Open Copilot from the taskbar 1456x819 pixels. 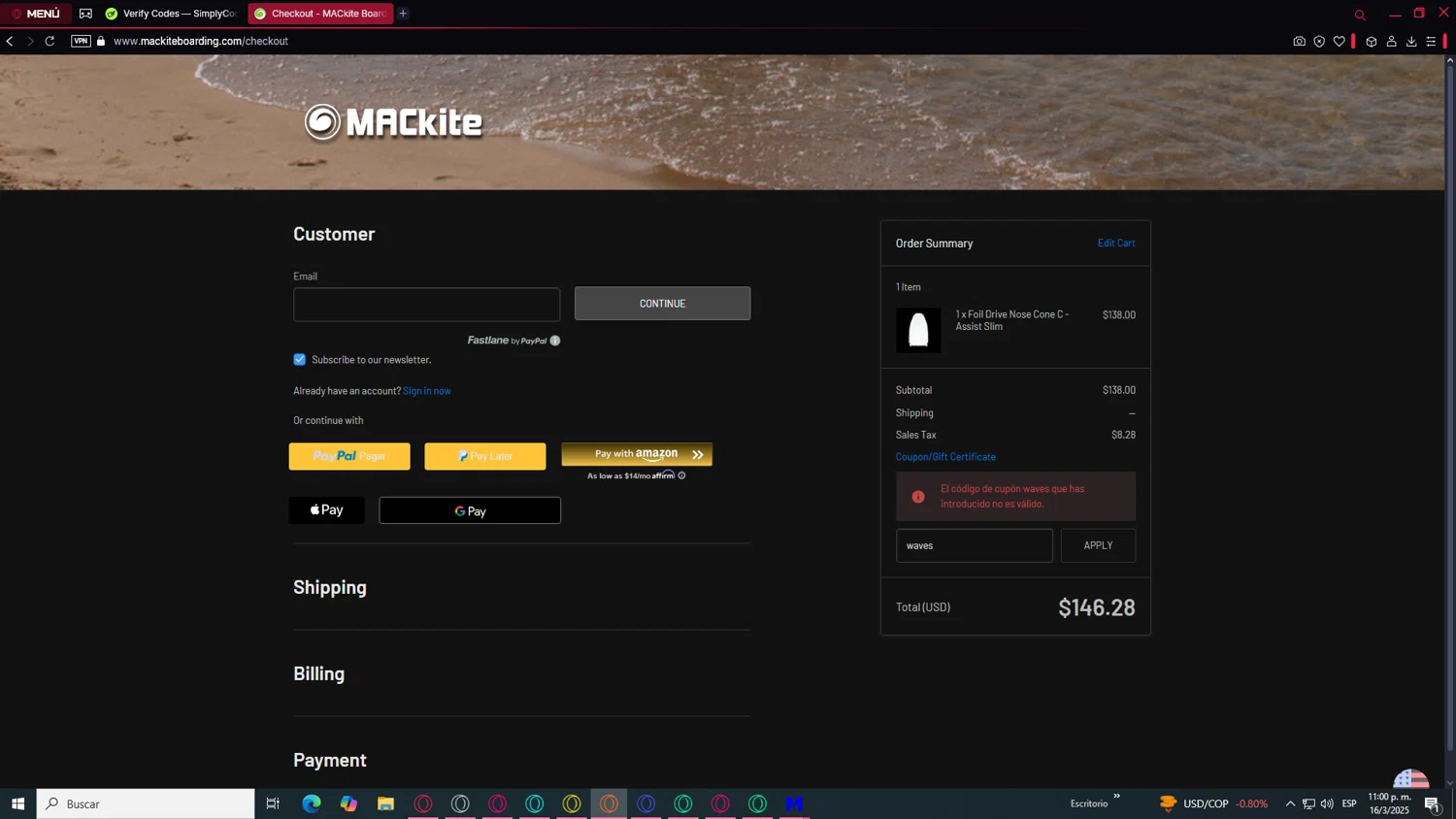[348, 803]
